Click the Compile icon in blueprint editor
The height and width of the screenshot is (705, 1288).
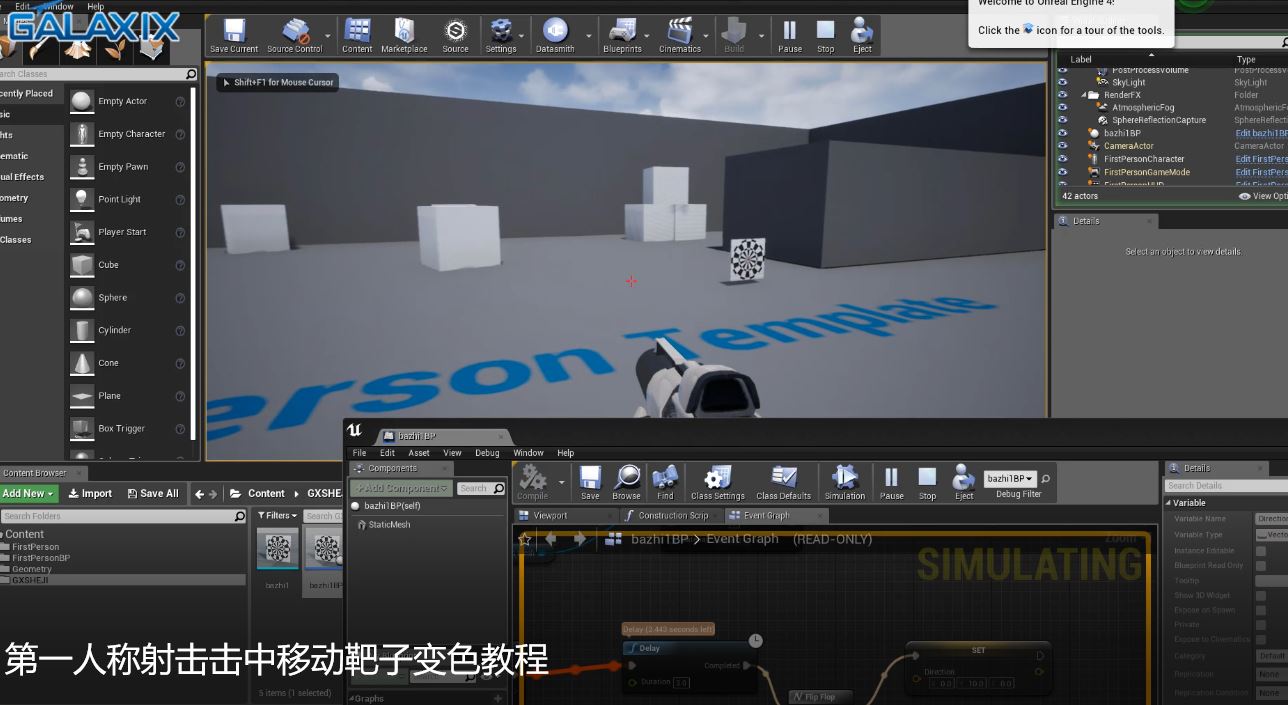pyautogui.click(x=532, y=480)
